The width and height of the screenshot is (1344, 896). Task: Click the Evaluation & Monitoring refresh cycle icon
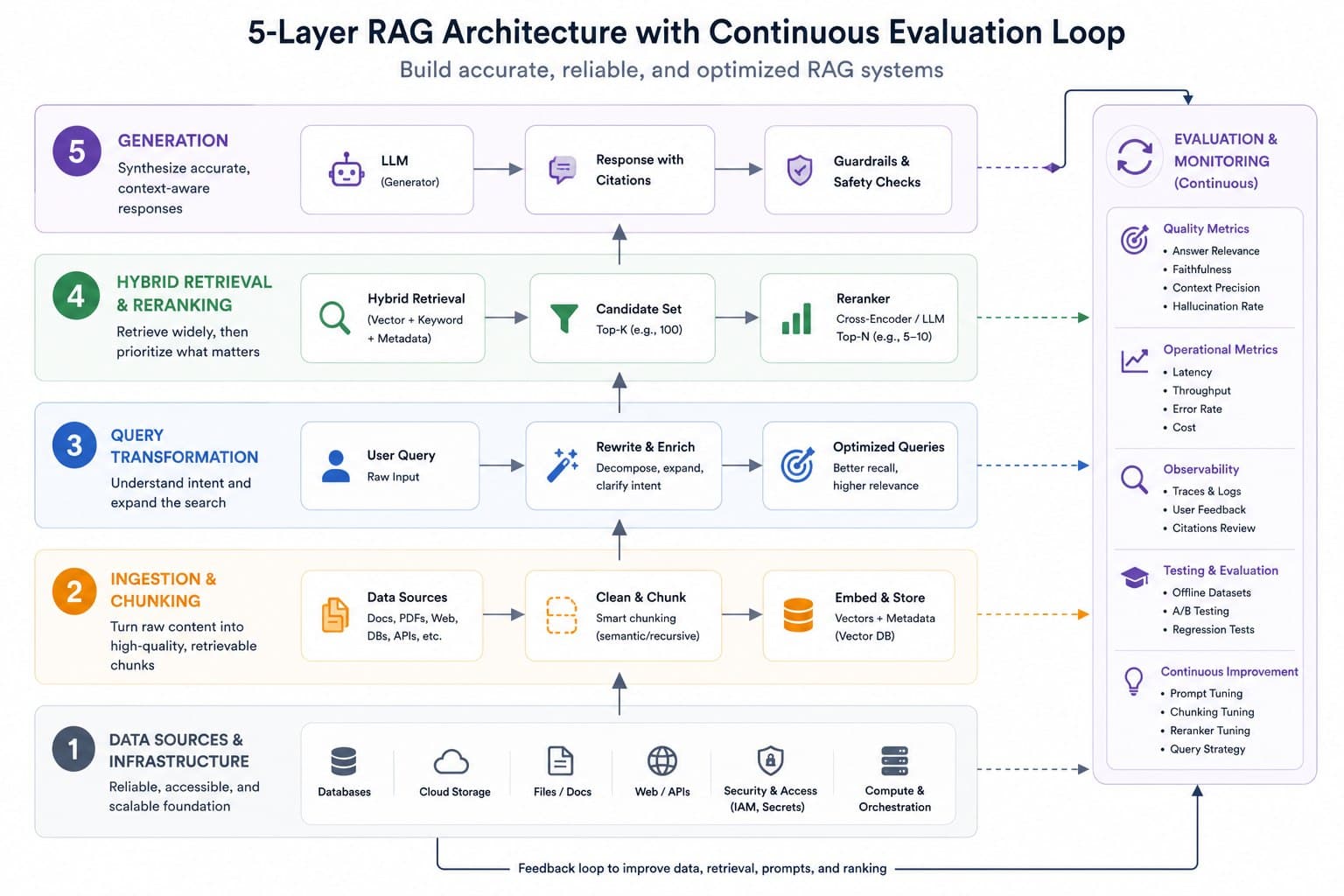[x=1135, y=157]
